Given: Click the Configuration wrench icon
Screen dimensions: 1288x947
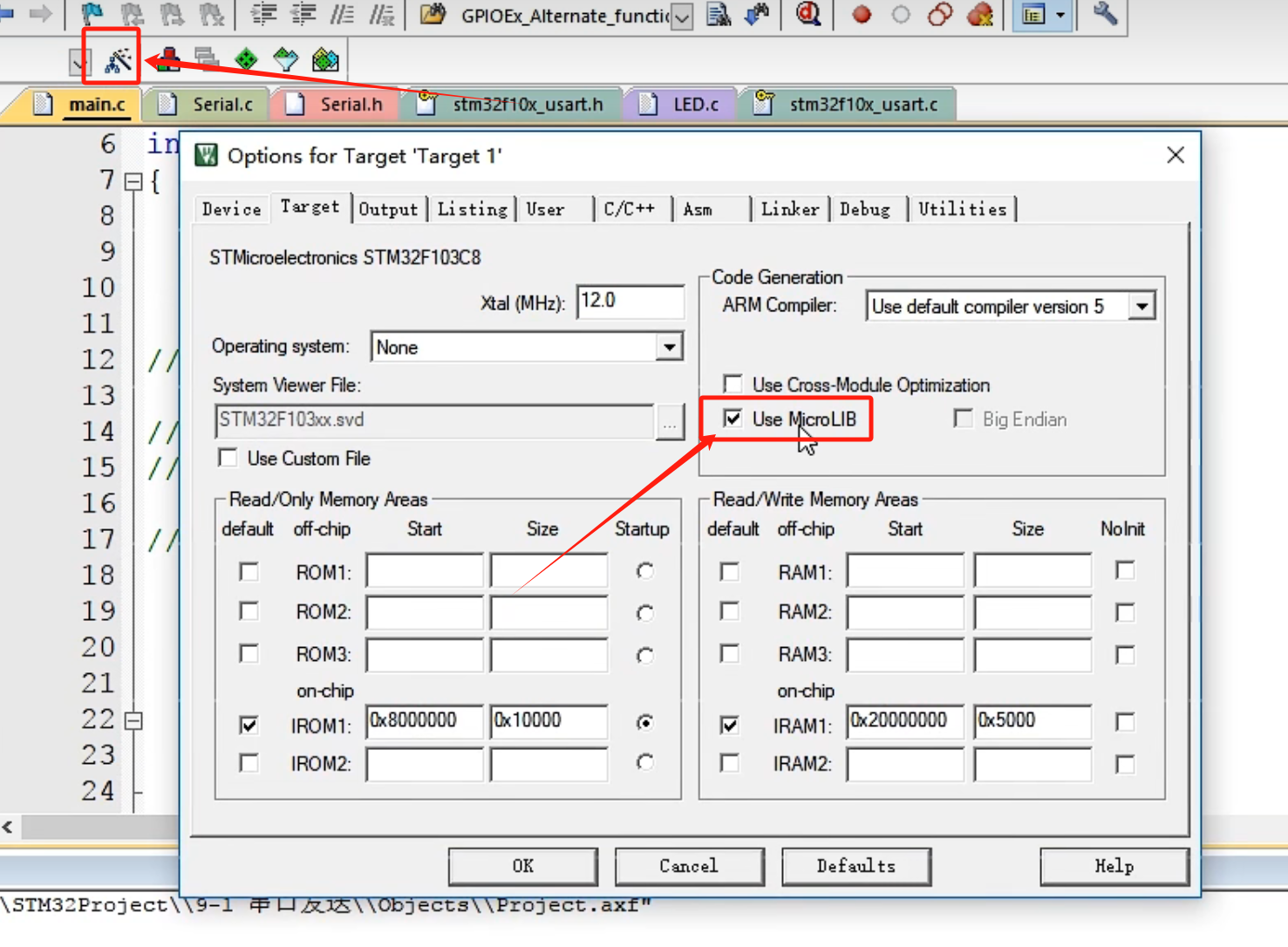Looking at the screenshot, I should (x=1105, y=15).
